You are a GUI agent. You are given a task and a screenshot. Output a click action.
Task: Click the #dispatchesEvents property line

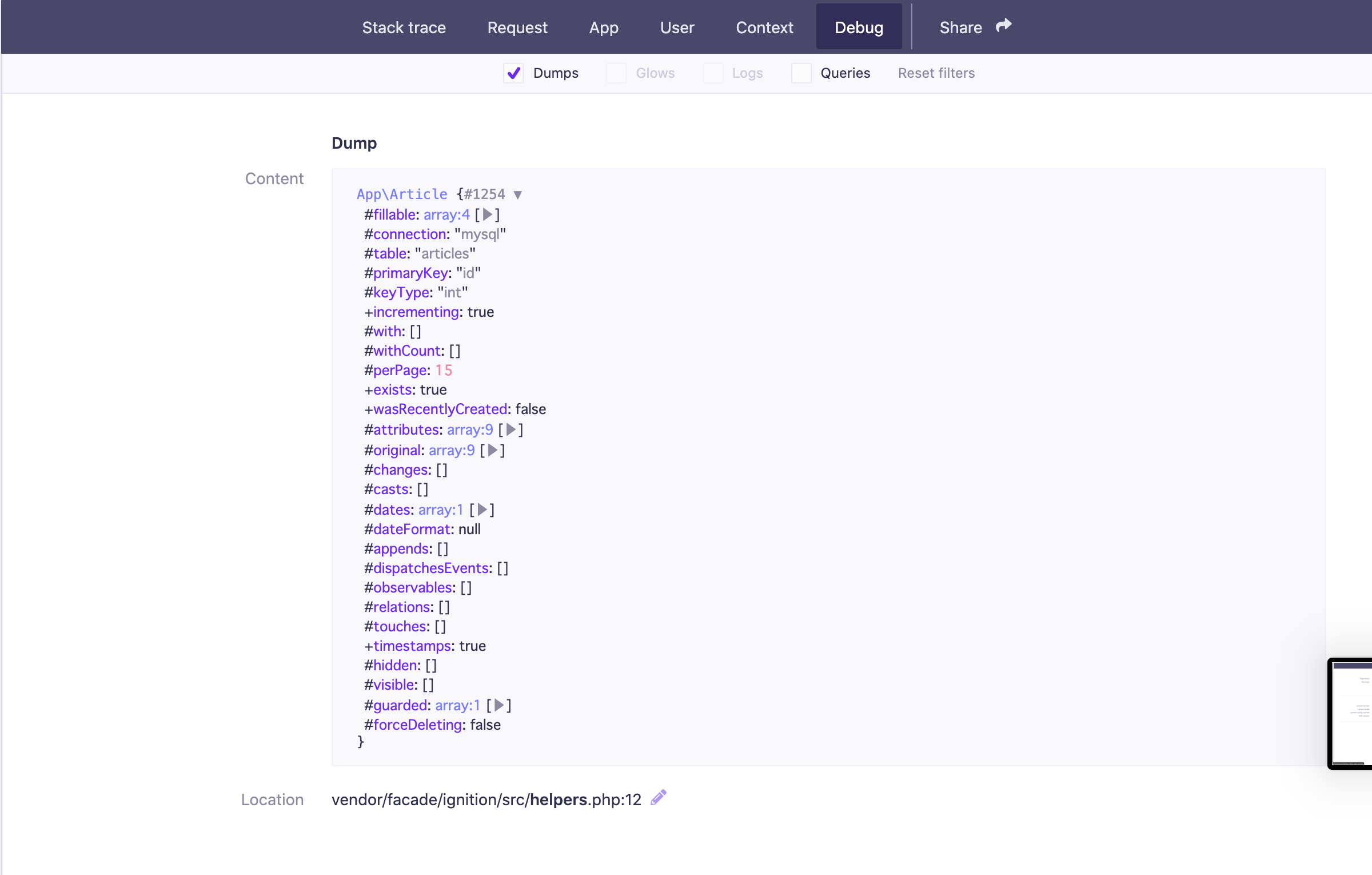point(436,568)
